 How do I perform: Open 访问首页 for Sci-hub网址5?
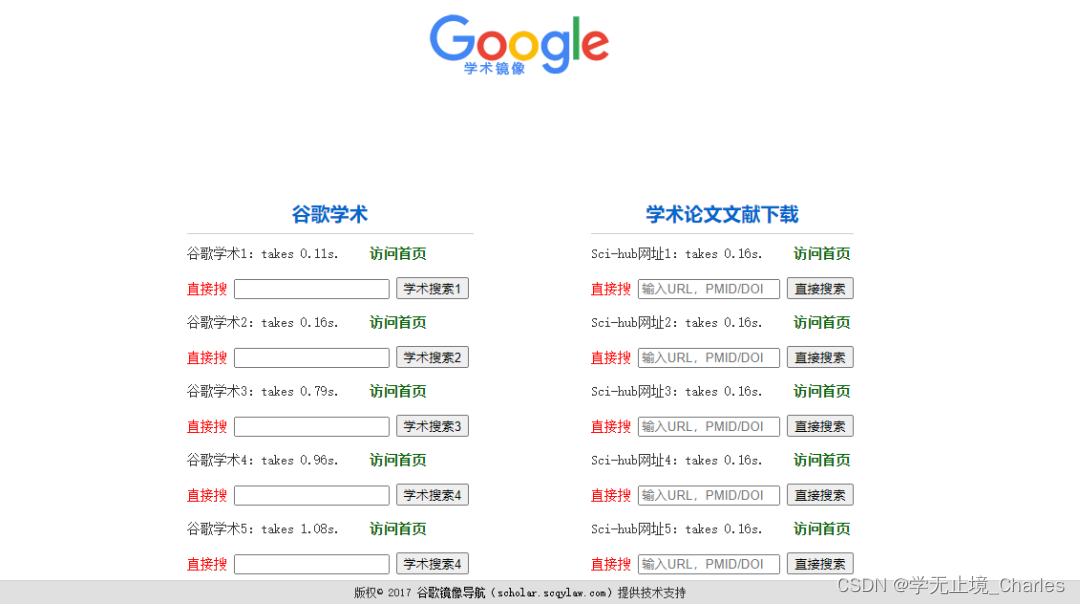(822, 529)
